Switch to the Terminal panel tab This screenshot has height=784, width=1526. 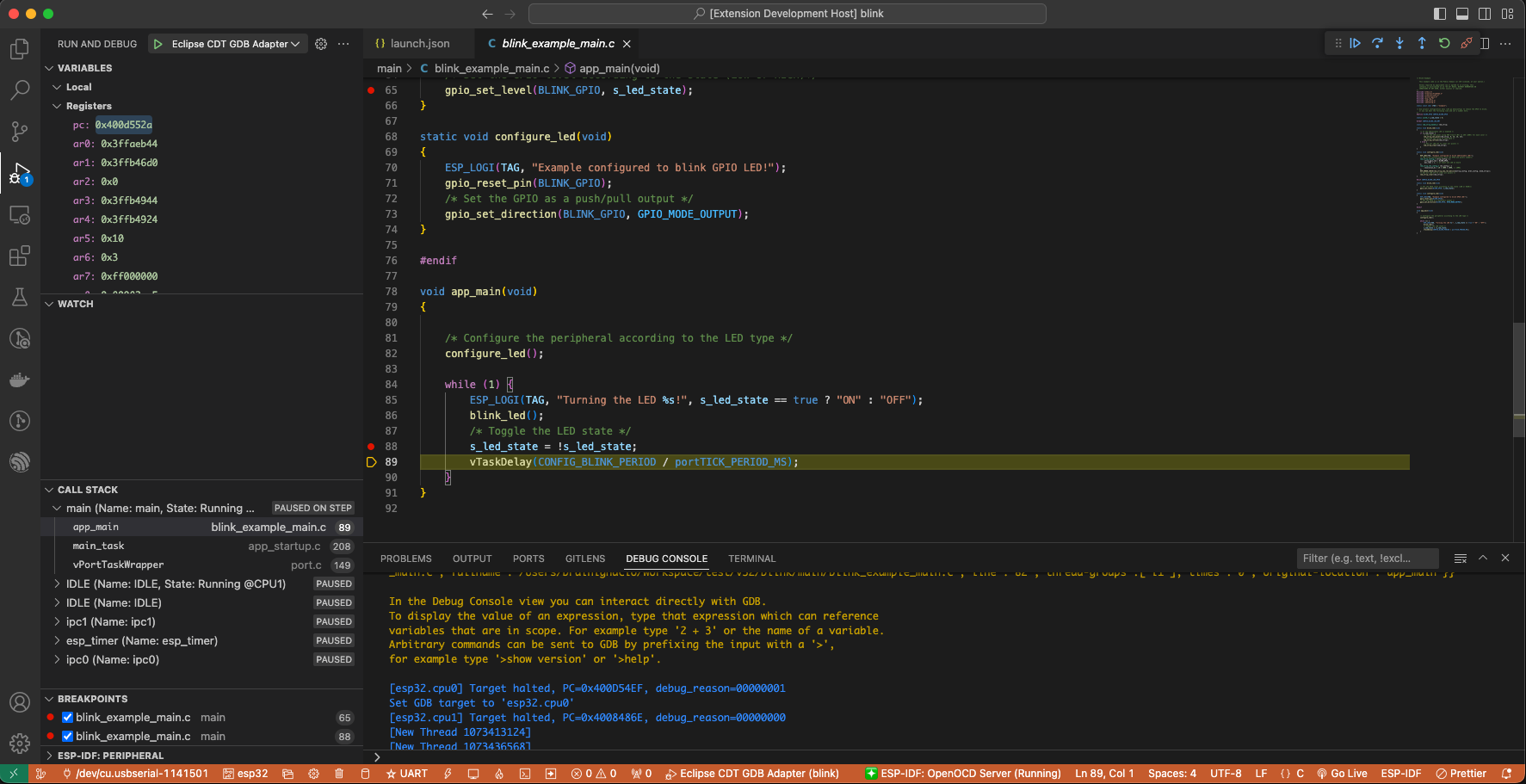(751, 559)
